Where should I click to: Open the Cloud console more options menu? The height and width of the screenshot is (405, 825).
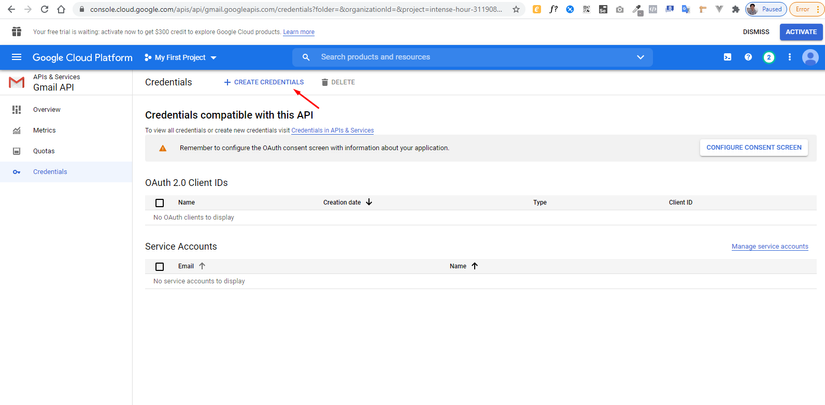pyautogui.click(x=789, y=57)
